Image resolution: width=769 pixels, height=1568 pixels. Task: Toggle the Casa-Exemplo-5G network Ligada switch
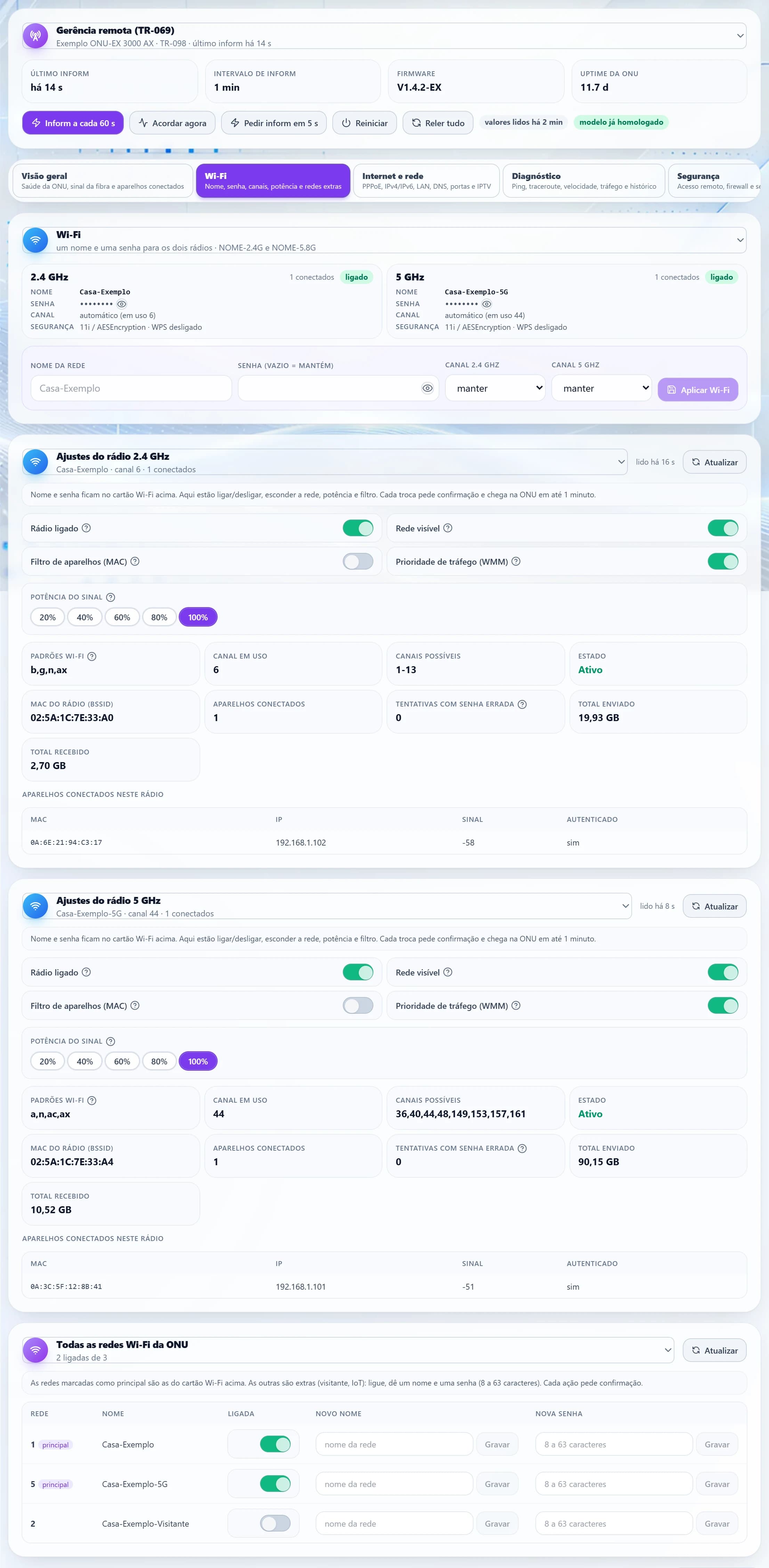click(275, 1484)
